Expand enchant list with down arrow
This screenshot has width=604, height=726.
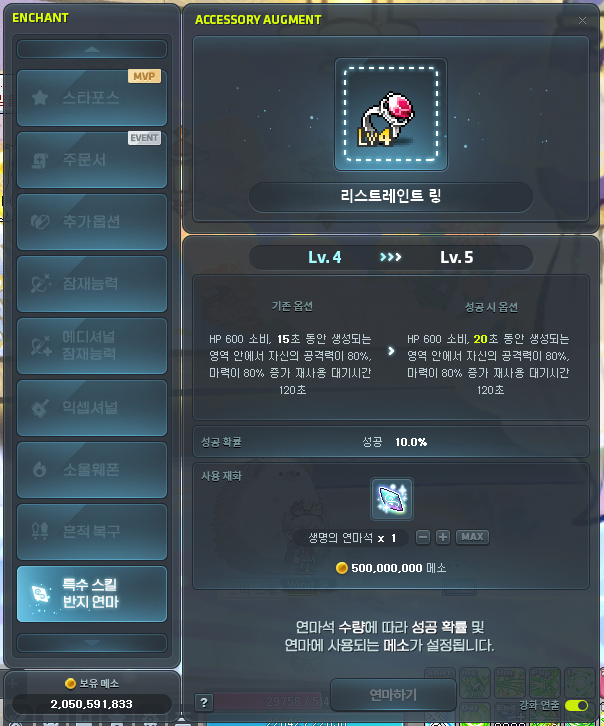tap(92, 643)
